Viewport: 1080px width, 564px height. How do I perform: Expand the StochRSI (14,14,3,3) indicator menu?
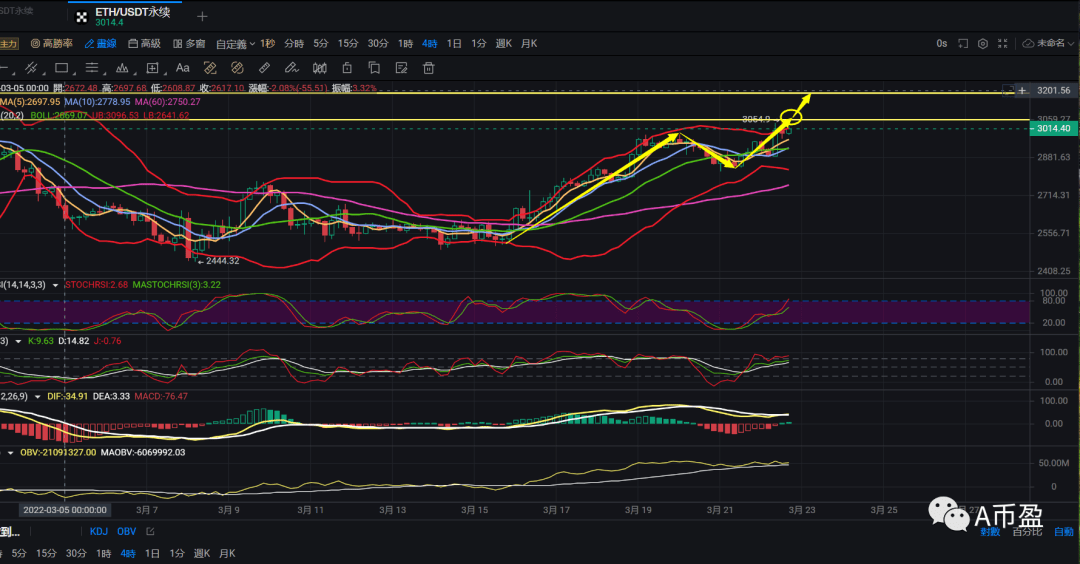click(55, 285)
